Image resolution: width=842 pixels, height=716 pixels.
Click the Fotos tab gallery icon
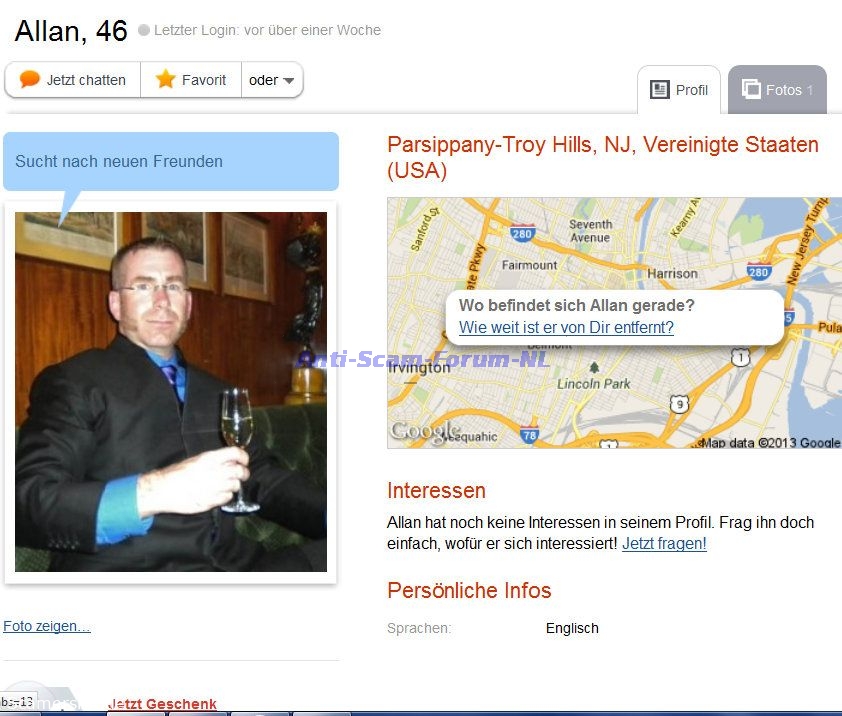[x=751, y=89]
